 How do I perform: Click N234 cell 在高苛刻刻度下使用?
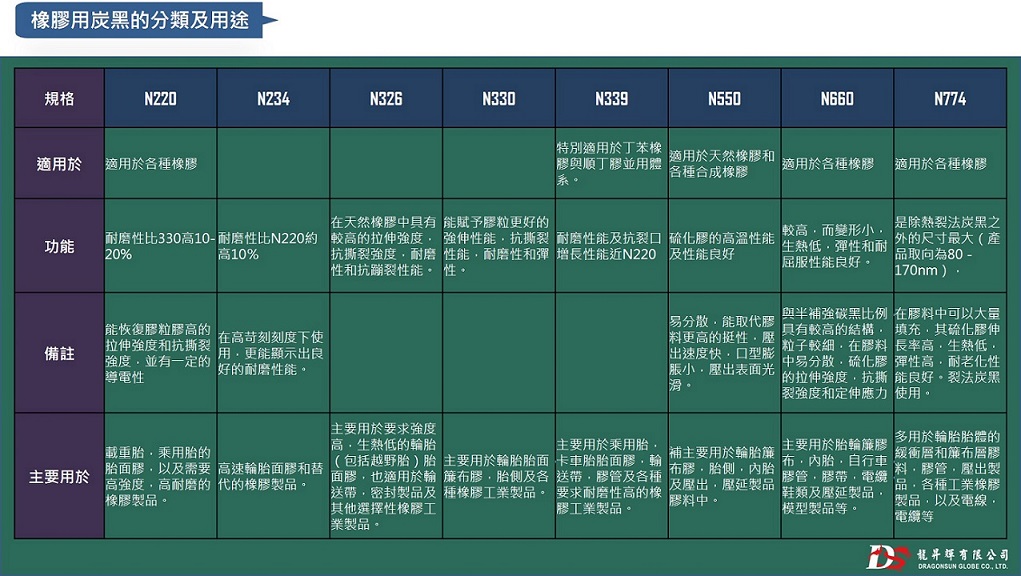271,353
